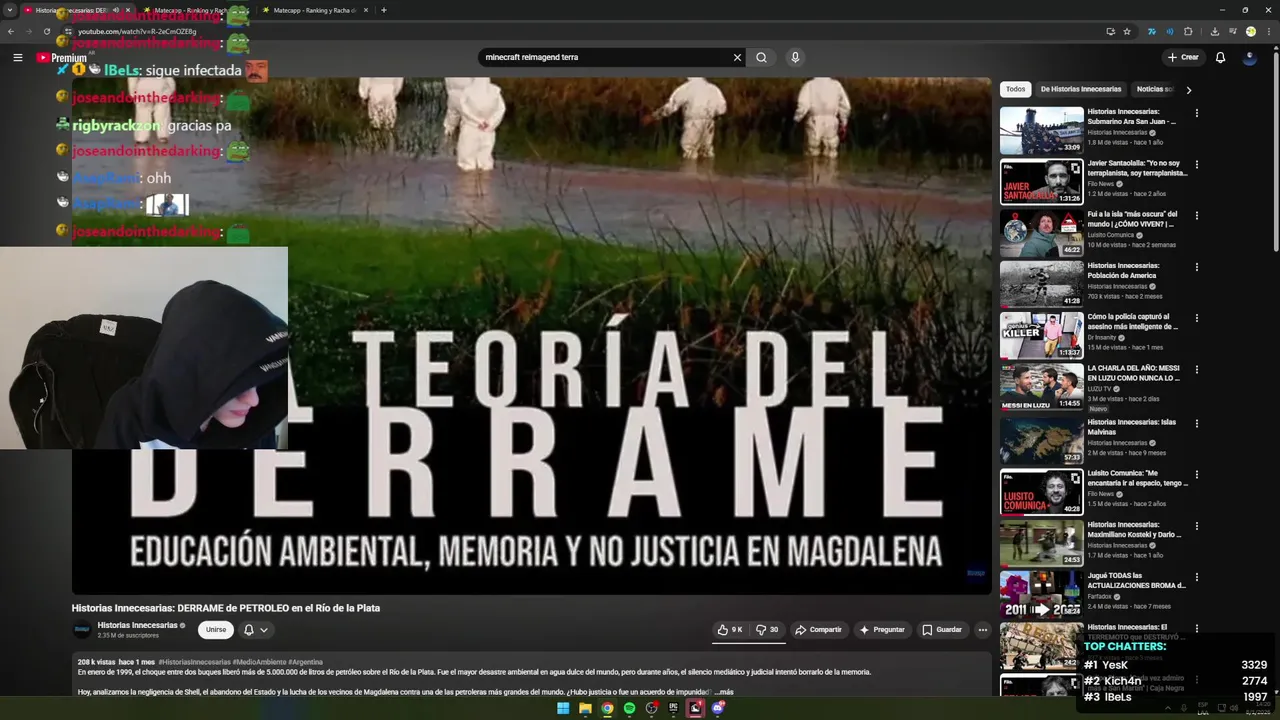Open LA CHARLA DEL AÑO Messi thumbnail
Image resolution: width=1280 pixels, height=720 pixels.
pyautogui.click(x=1041, y=386)
